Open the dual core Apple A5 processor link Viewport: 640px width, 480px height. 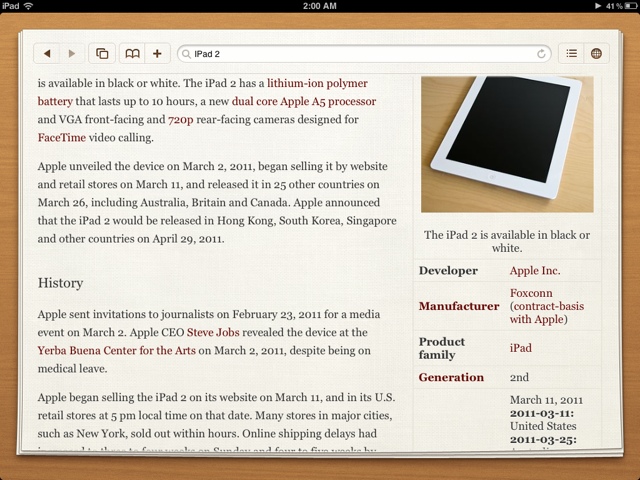pyautogui.click(x=304, y=101)
